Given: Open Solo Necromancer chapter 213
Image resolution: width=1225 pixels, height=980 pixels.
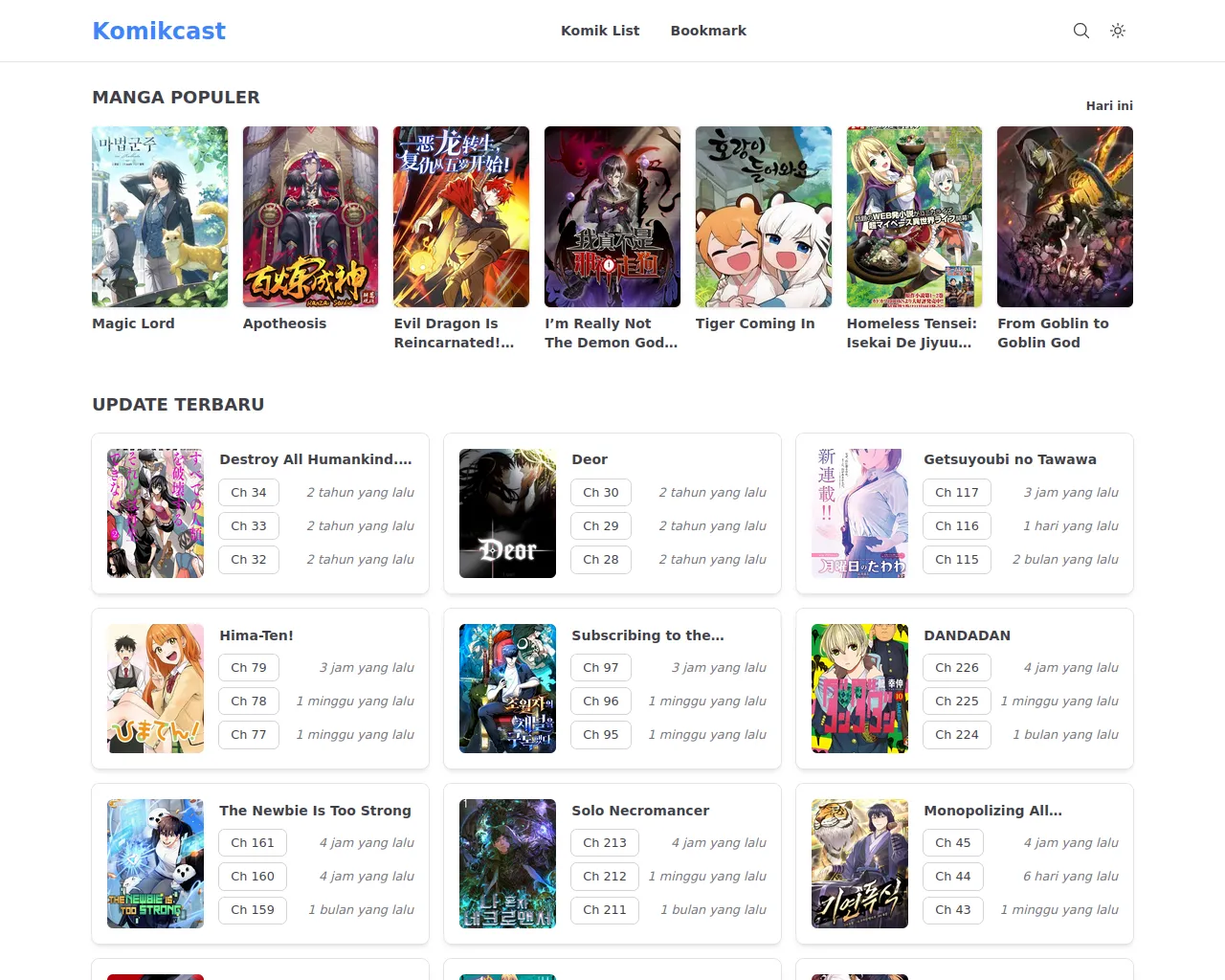Looking at the screenshot, I should tap(605, 843).
